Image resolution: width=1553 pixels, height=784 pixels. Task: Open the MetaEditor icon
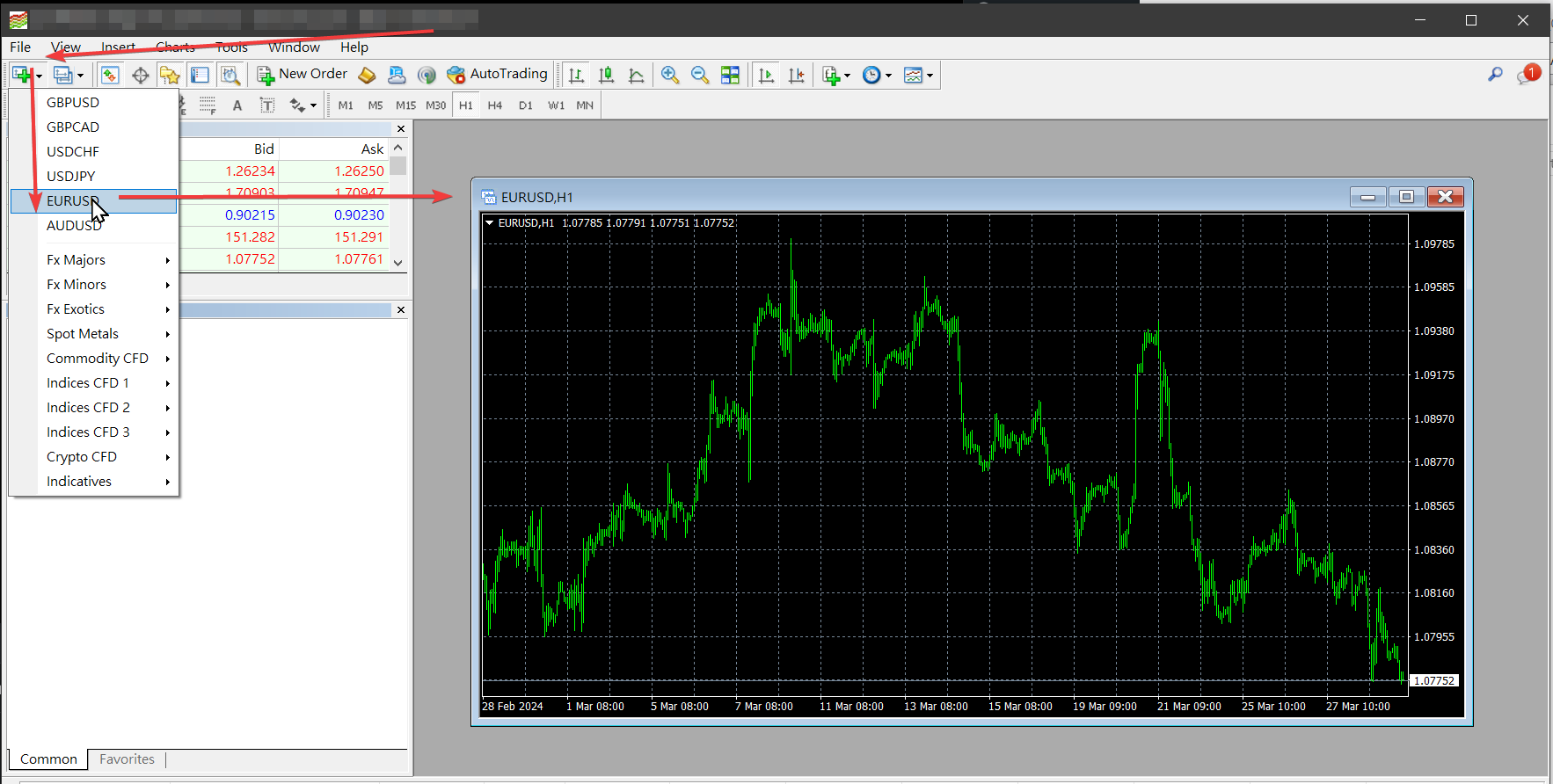click(x=368, y=75)
